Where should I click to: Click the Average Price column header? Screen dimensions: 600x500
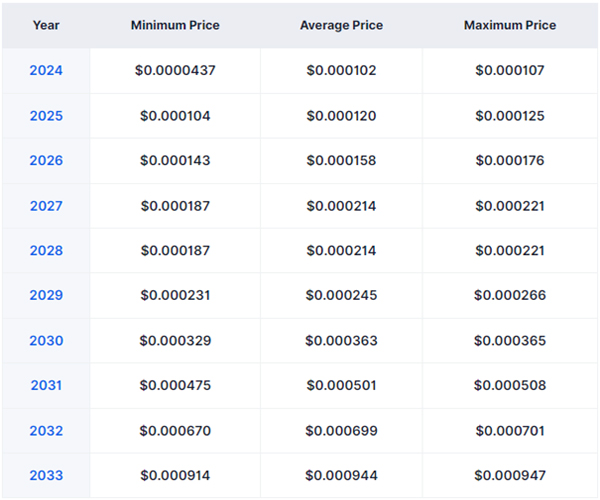point(341,25)
